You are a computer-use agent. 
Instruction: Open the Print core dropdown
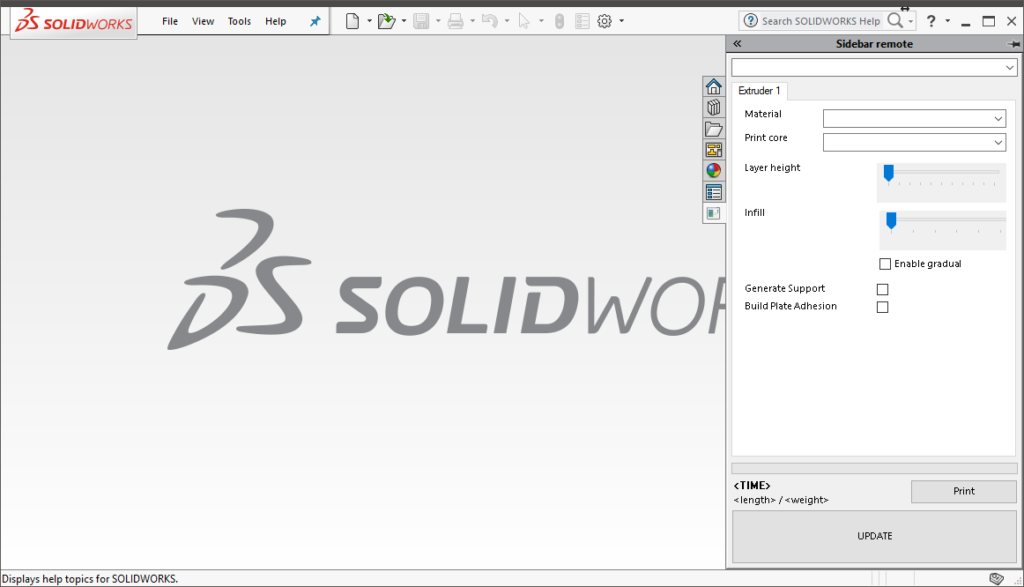point(914,142)
